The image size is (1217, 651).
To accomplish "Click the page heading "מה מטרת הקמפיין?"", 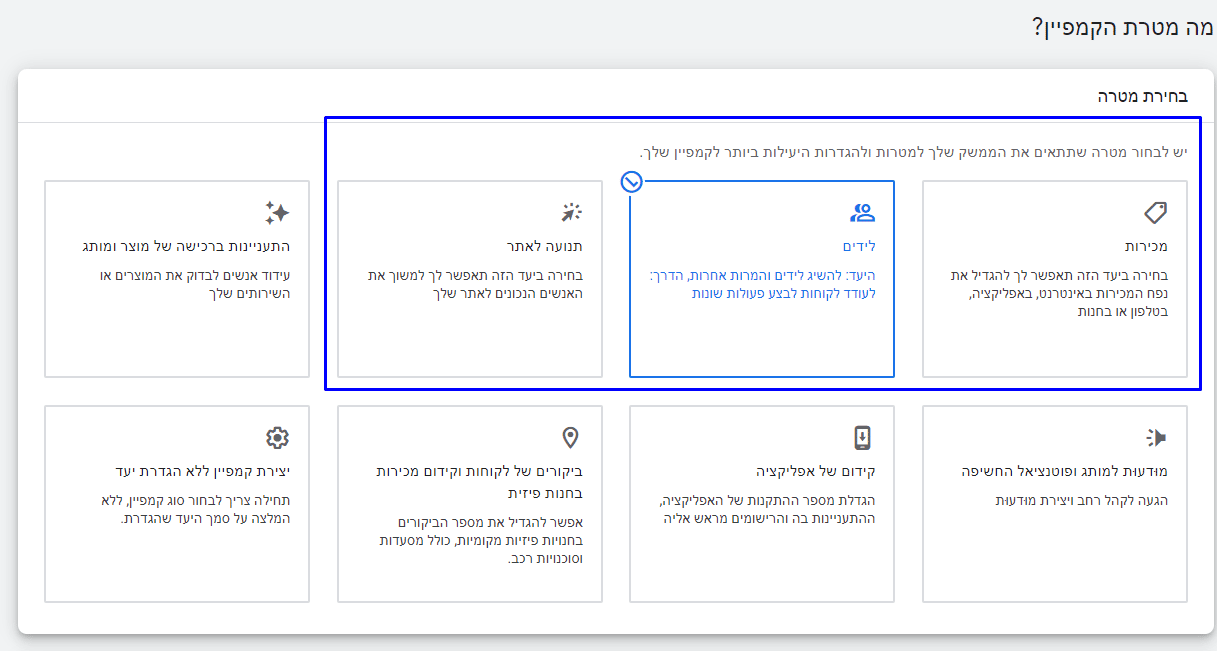I will (1123, 27).
